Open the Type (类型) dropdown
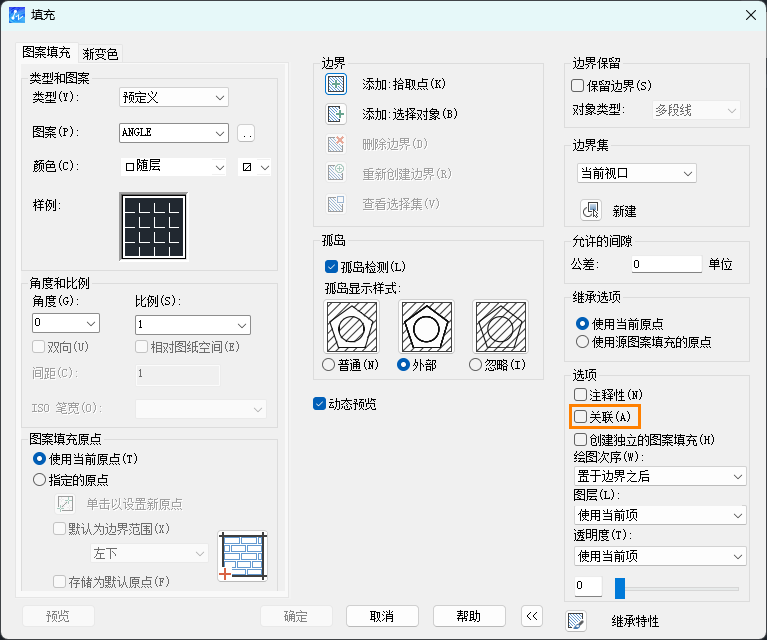Viewport: 767px width, 640px height. coord(174,97)
